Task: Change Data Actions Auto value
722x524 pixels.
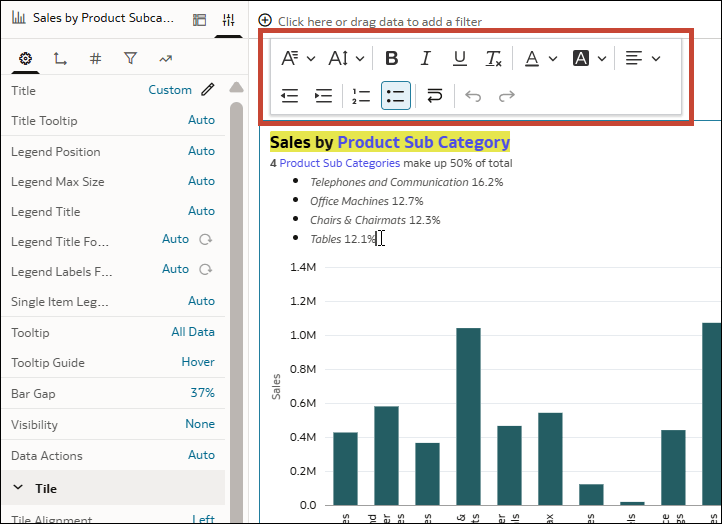Action: pos(201,454)
